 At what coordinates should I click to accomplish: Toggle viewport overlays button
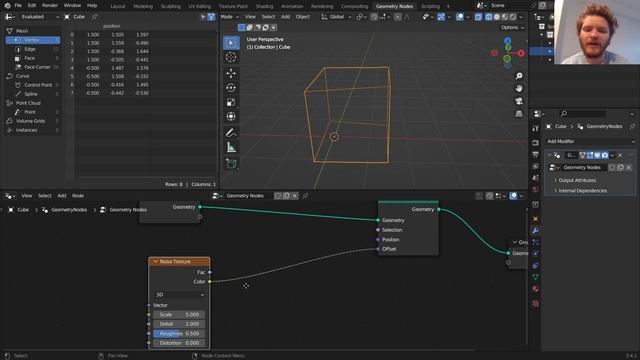[460, 17]
